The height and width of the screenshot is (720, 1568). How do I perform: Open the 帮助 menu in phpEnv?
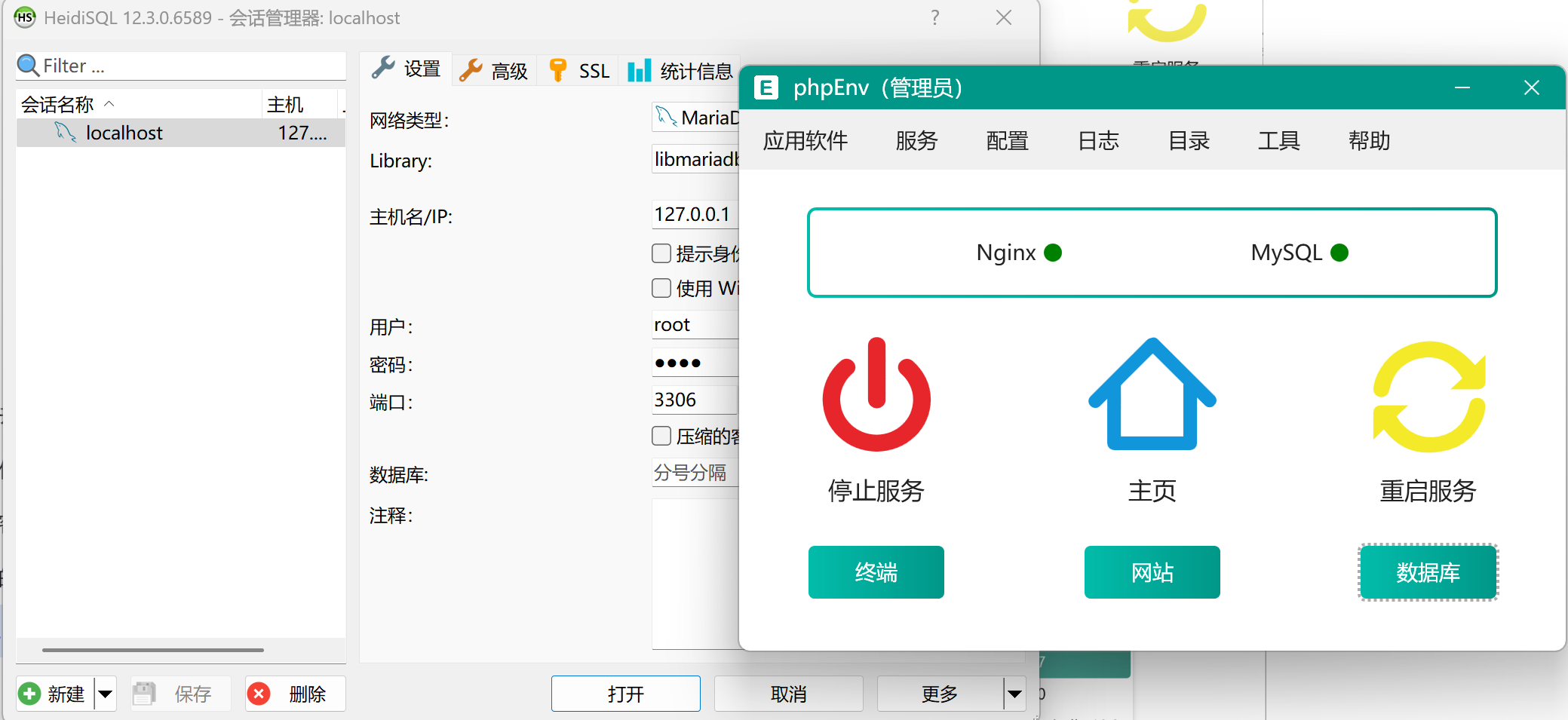1369,140
